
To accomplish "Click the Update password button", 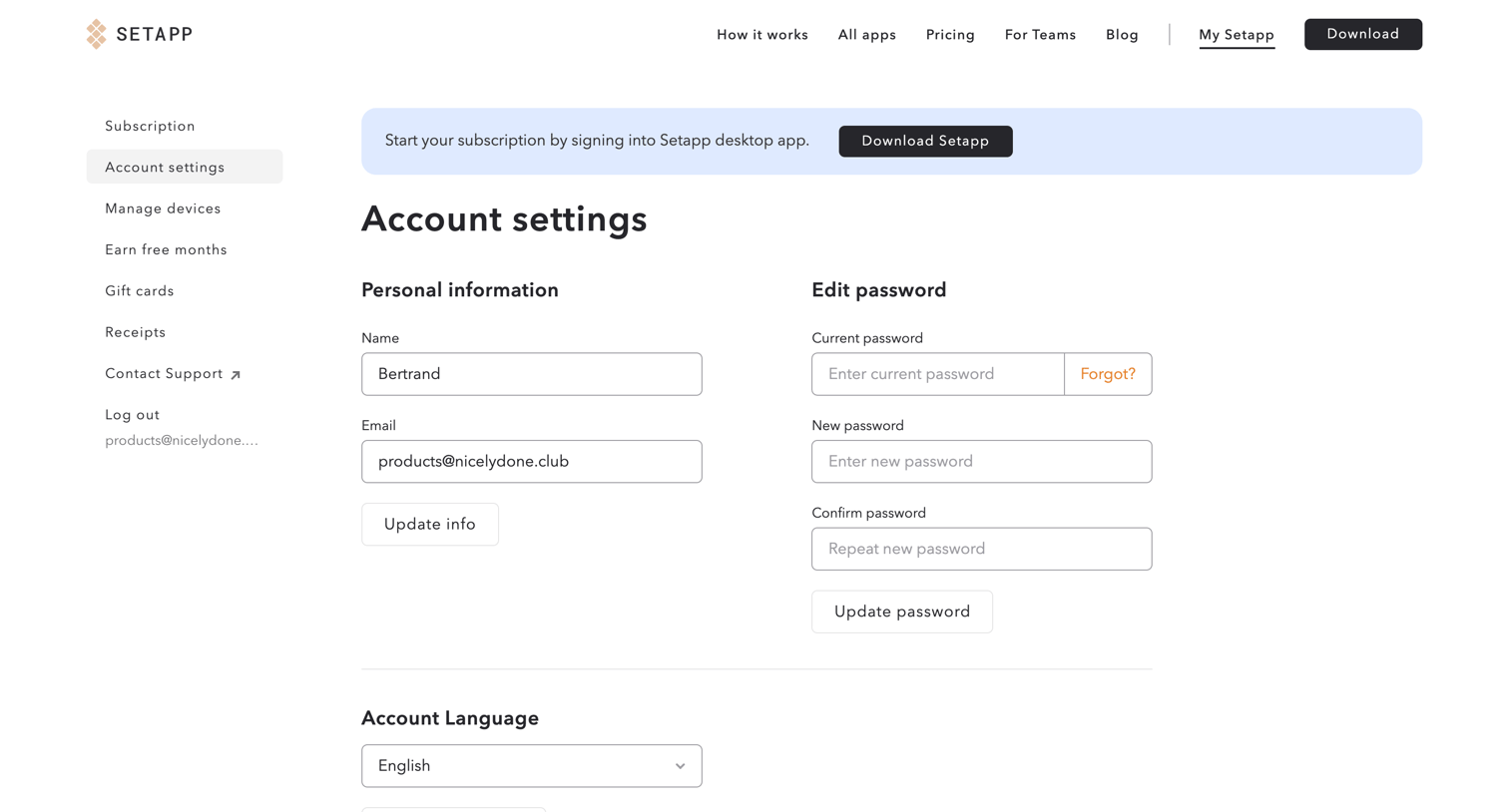I will tap(902, 611).
